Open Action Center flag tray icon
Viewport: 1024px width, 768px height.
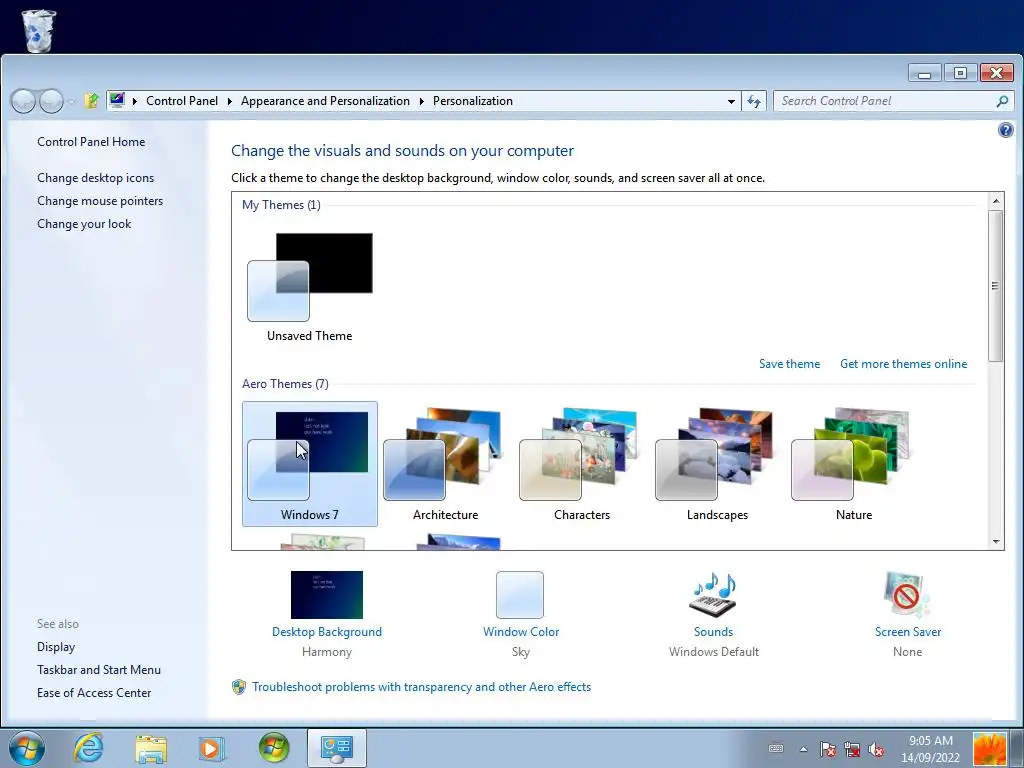click(x=827, y=749)
